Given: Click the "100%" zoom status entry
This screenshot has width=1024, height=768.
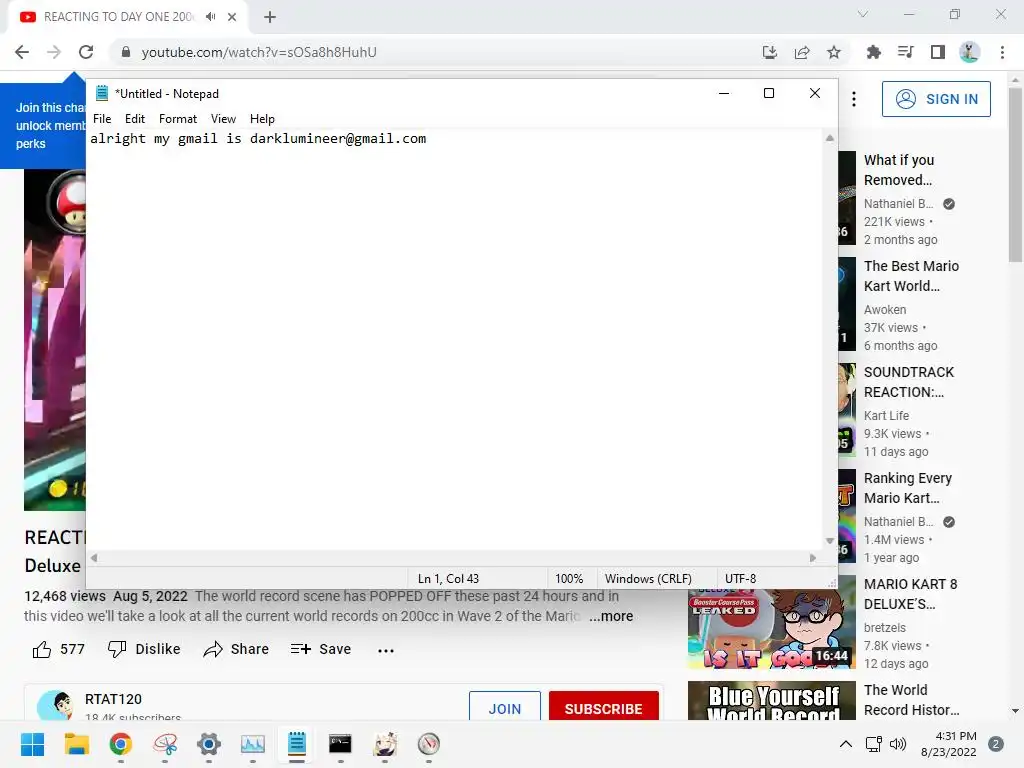Looking at the screenshot, I should pos(569,579).
